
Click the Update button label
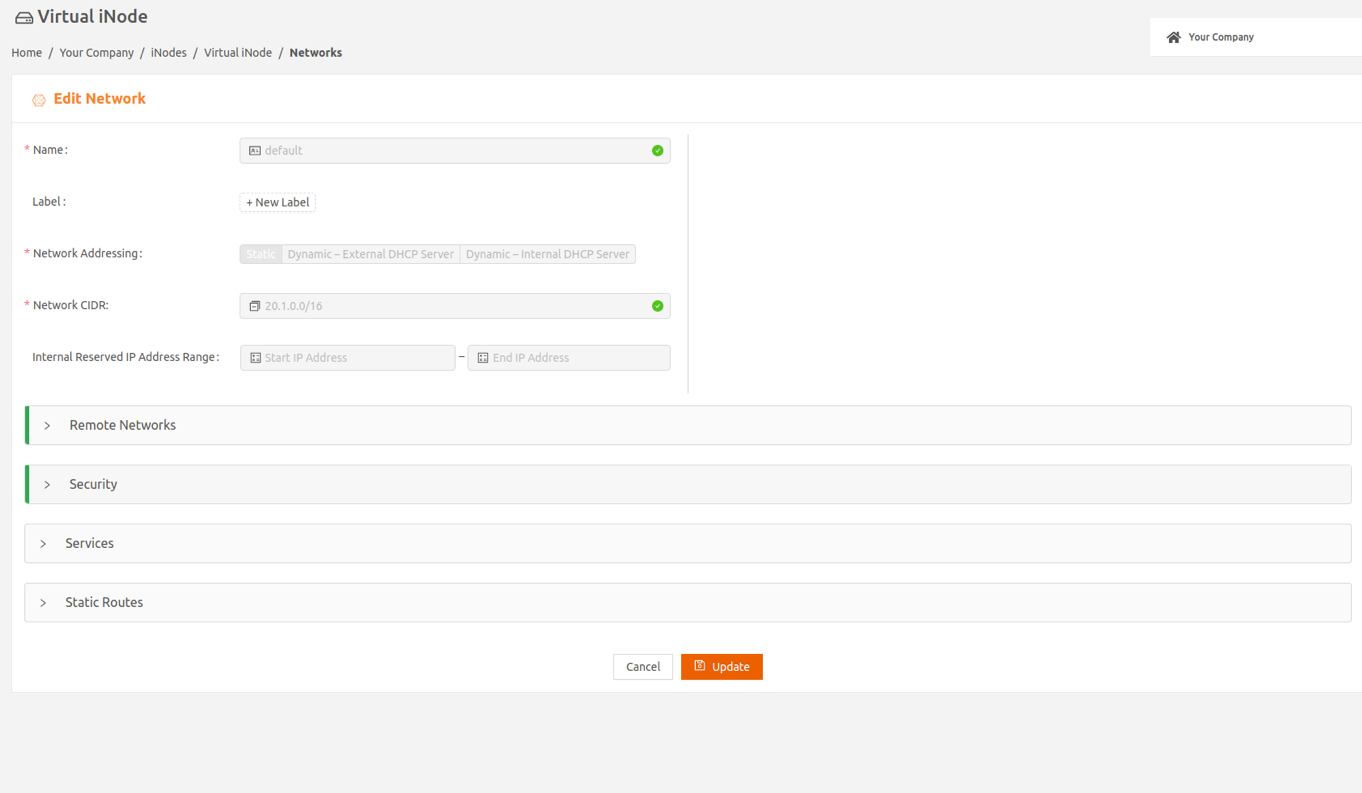(731, 667)
